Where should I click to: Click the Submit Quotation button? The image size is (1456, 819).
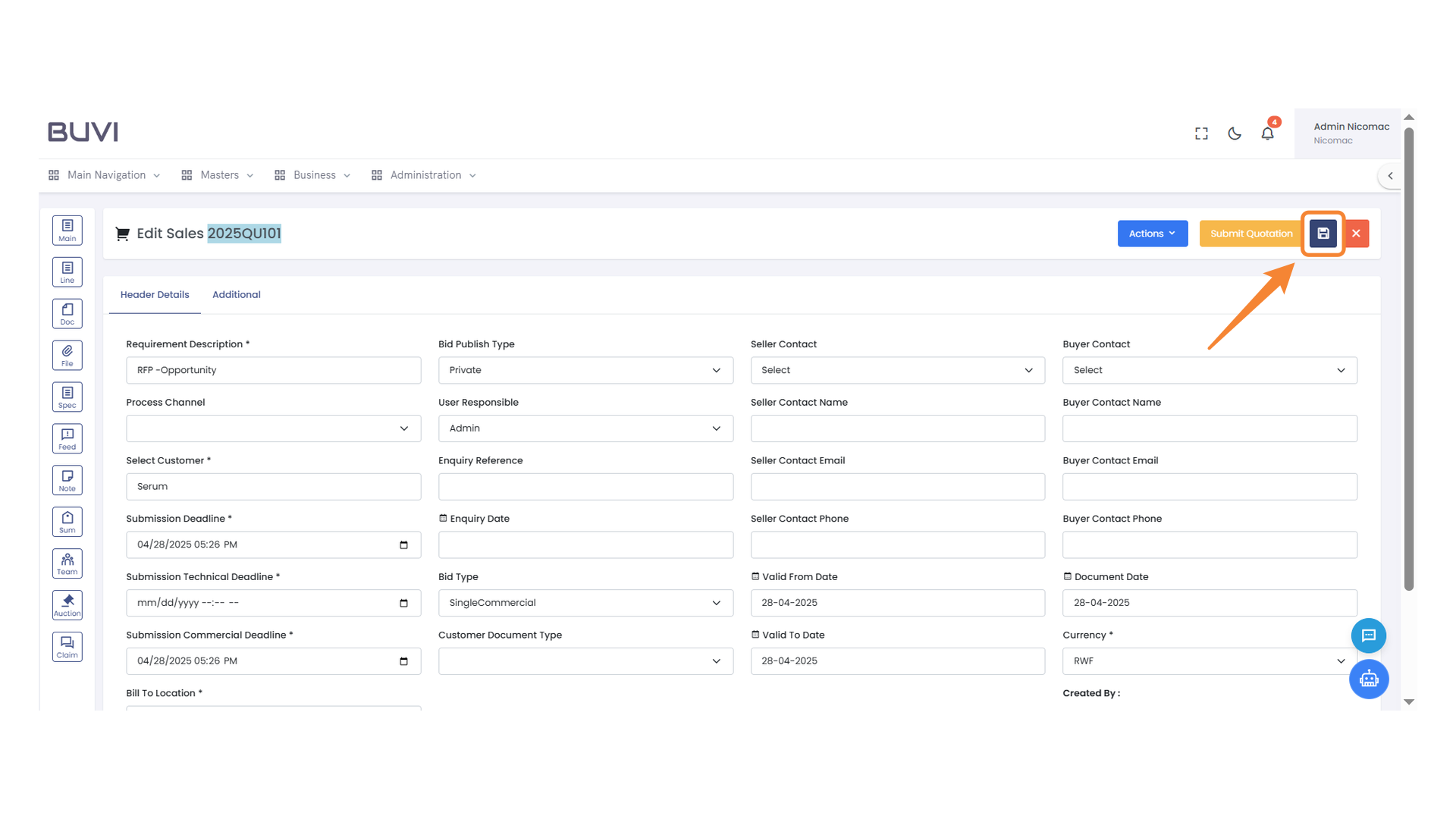click(x=1250, y=234)
